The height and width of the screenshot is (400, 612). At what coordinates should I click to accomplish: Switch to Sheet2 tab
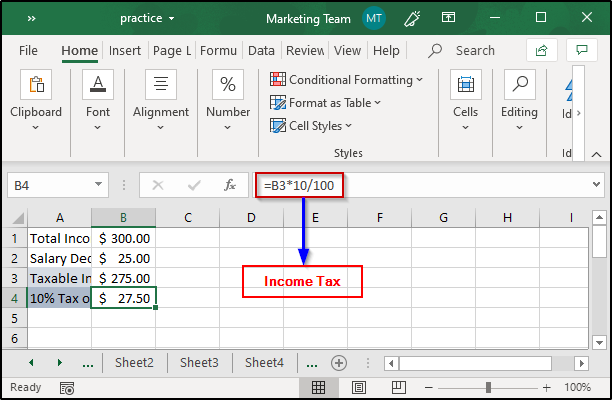click(134, 363)
